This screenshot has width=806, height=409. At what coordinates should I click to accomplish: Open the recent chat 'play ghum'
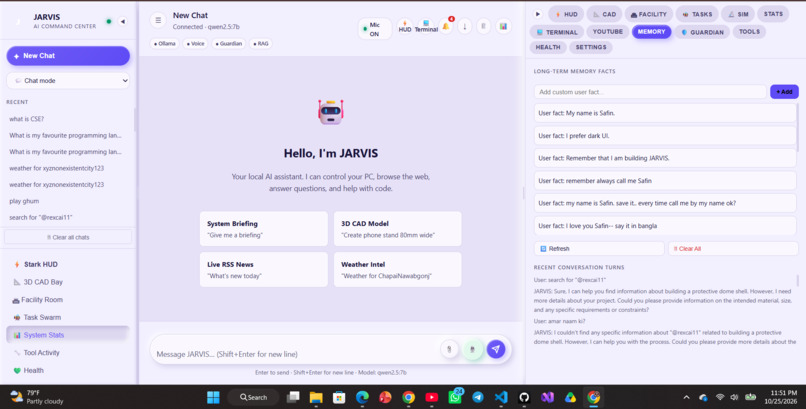[68, 201]
